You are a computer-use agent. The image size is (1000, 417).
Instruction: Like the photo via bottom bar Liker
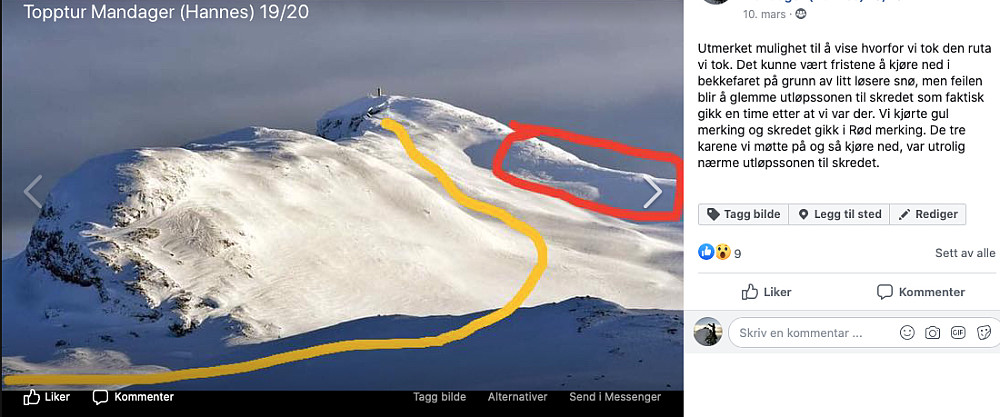coord(47,397)
